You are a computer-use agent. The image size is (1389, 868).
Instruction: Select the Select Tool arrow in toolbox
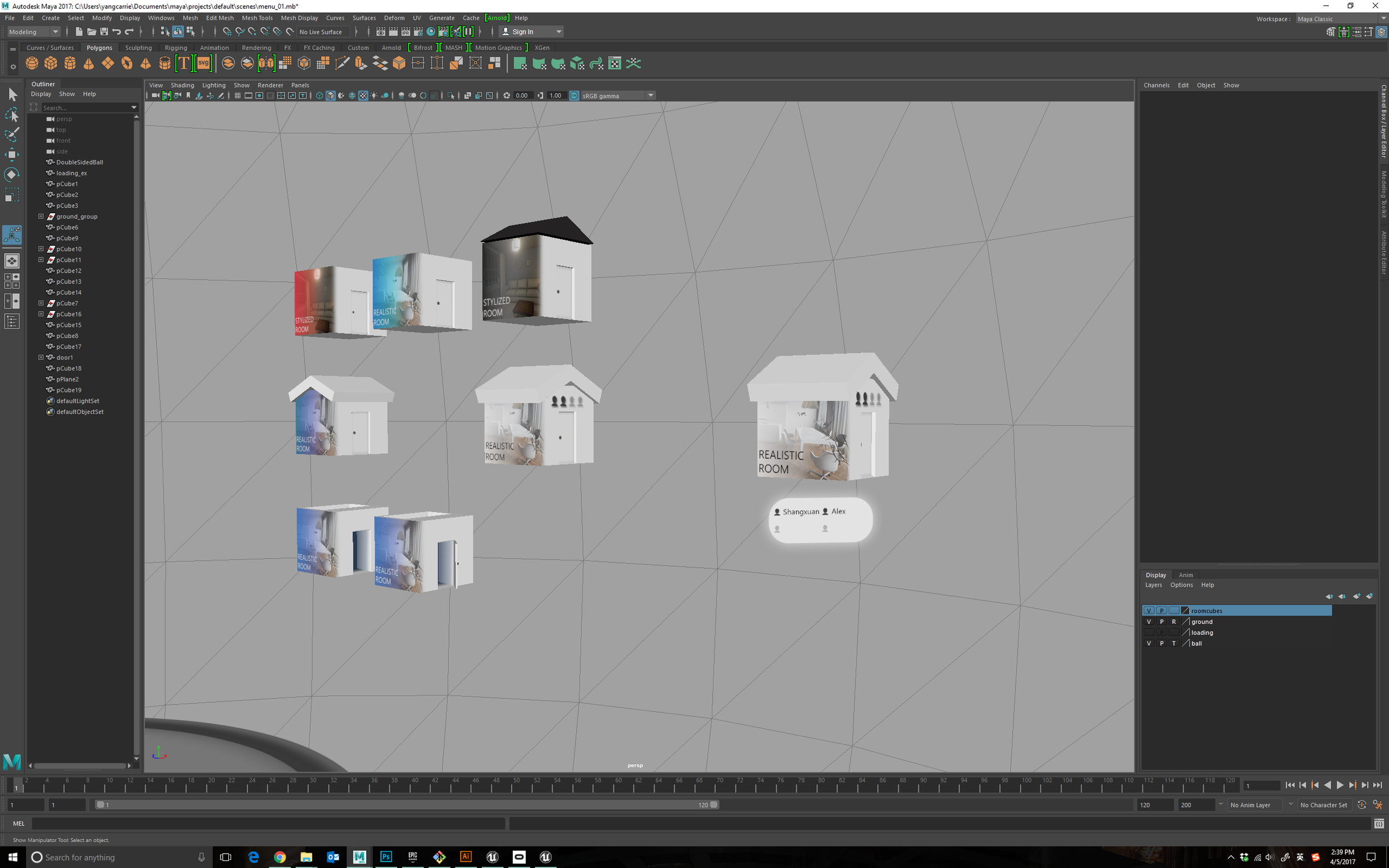[12, 94]
